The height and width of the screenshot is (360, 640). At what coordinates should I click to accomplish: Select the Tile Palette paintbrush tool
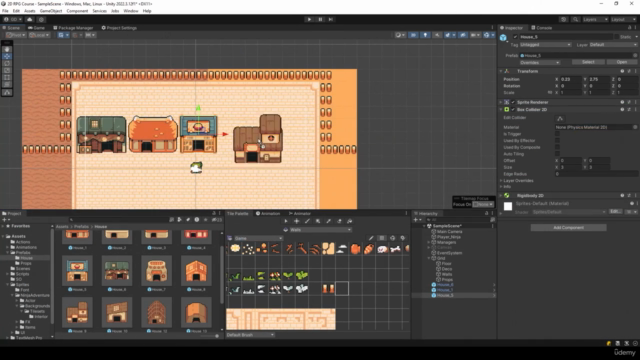[307, 221]
